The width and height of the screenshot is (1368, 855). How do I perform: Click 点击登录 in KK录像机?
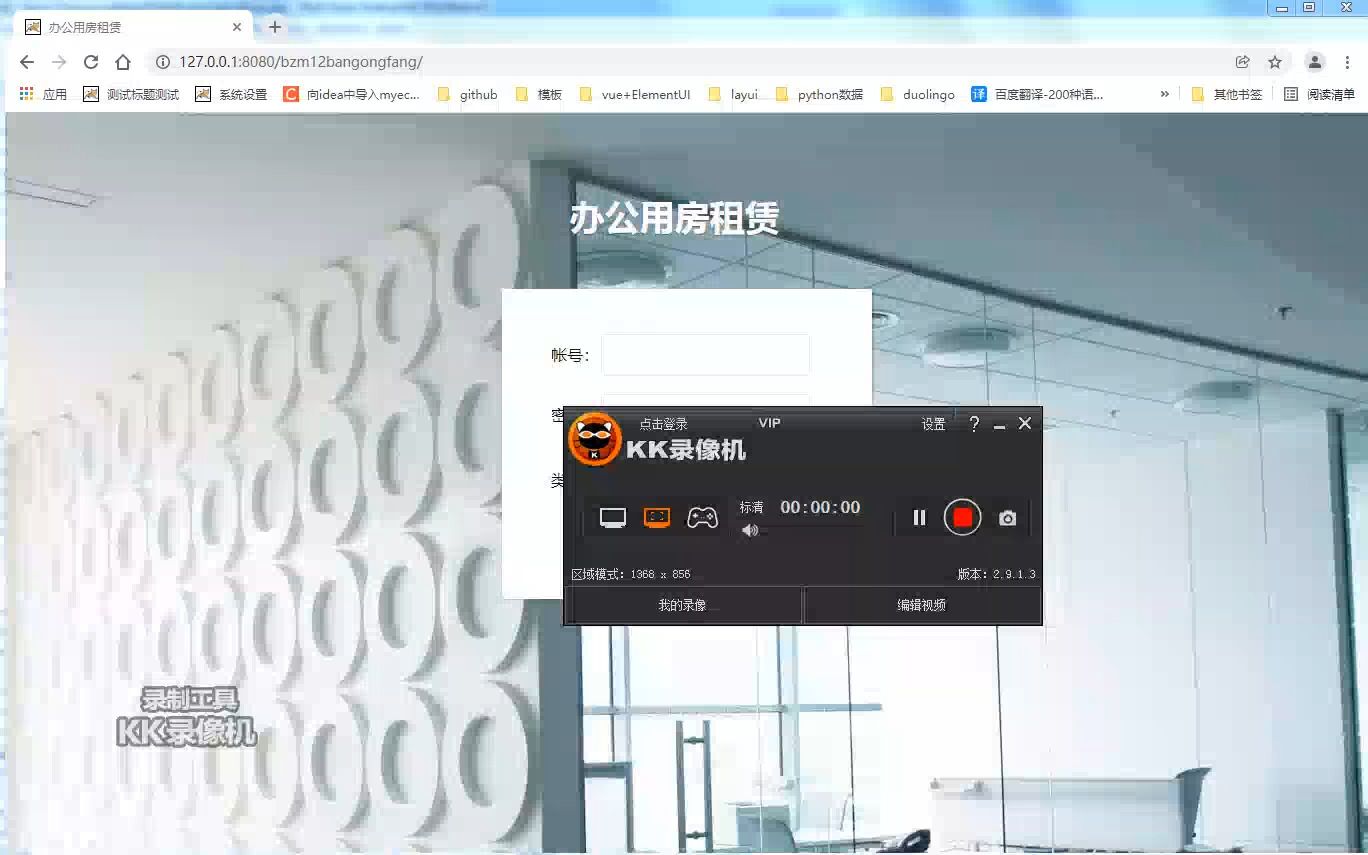664,424
